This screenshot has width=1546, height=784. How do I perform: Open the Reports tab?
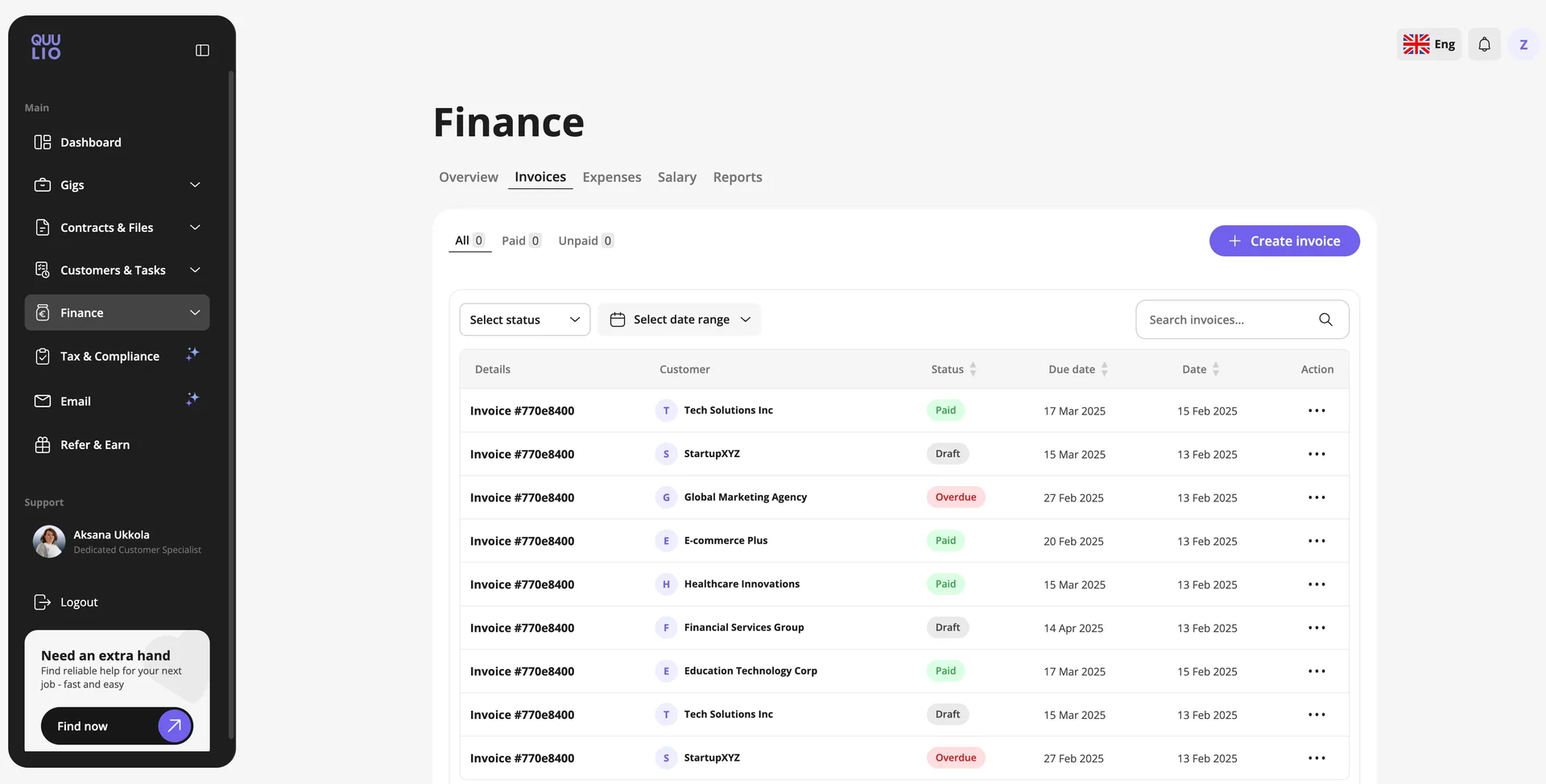[738, 177]
